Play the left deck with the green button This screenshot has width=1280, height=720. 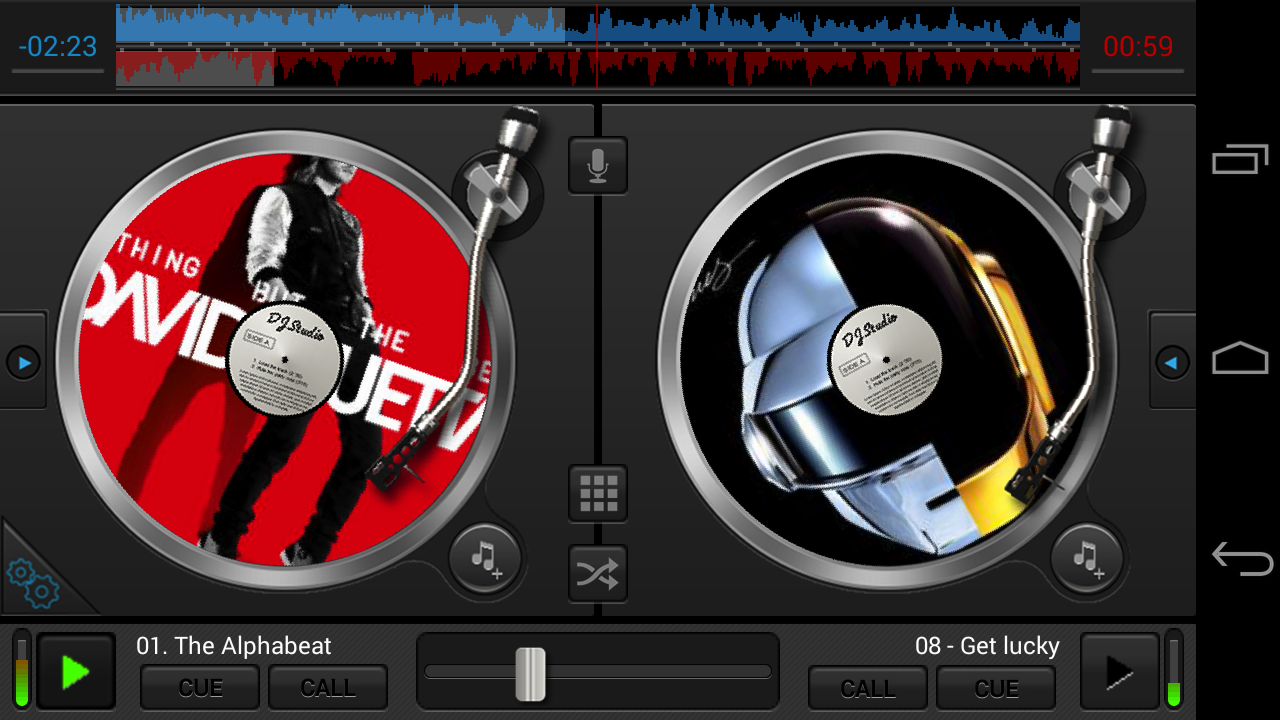(x=76, y=671)
